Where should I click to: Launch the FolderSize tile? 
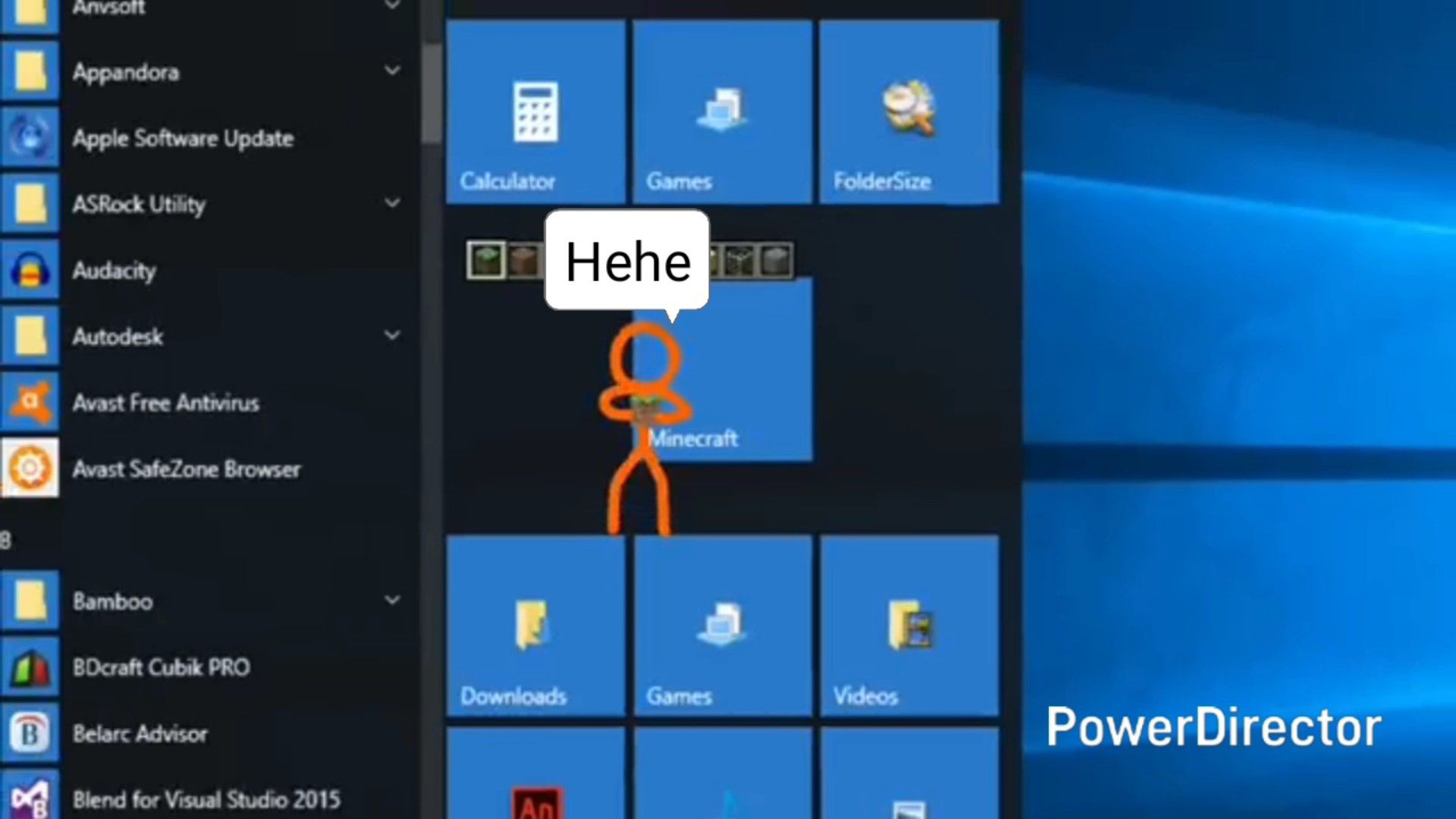point(908,112)
